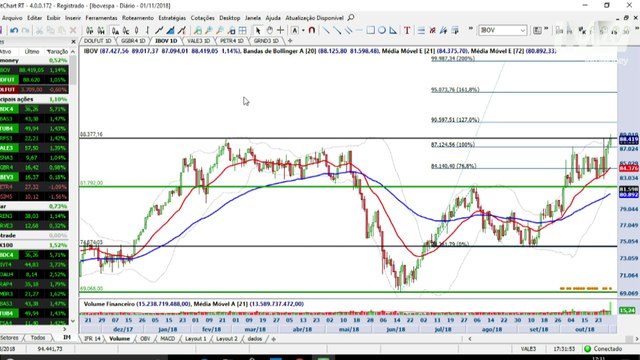Click the Conectado connection status indicator
Screen dimensions: 640x360
pyautogui.click(x=604, y=349)
